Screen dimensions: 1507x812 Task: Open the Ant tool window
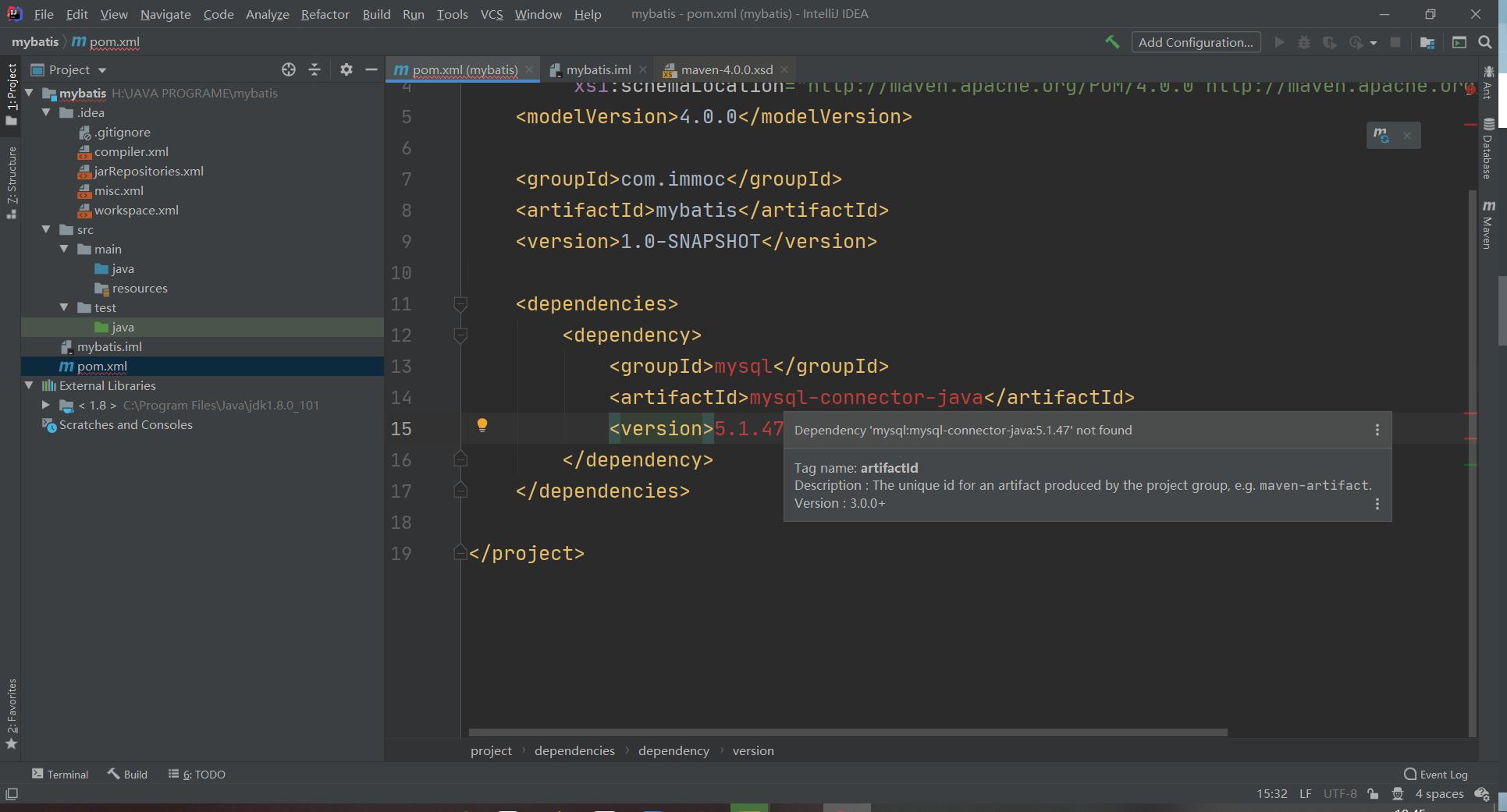1488,82
